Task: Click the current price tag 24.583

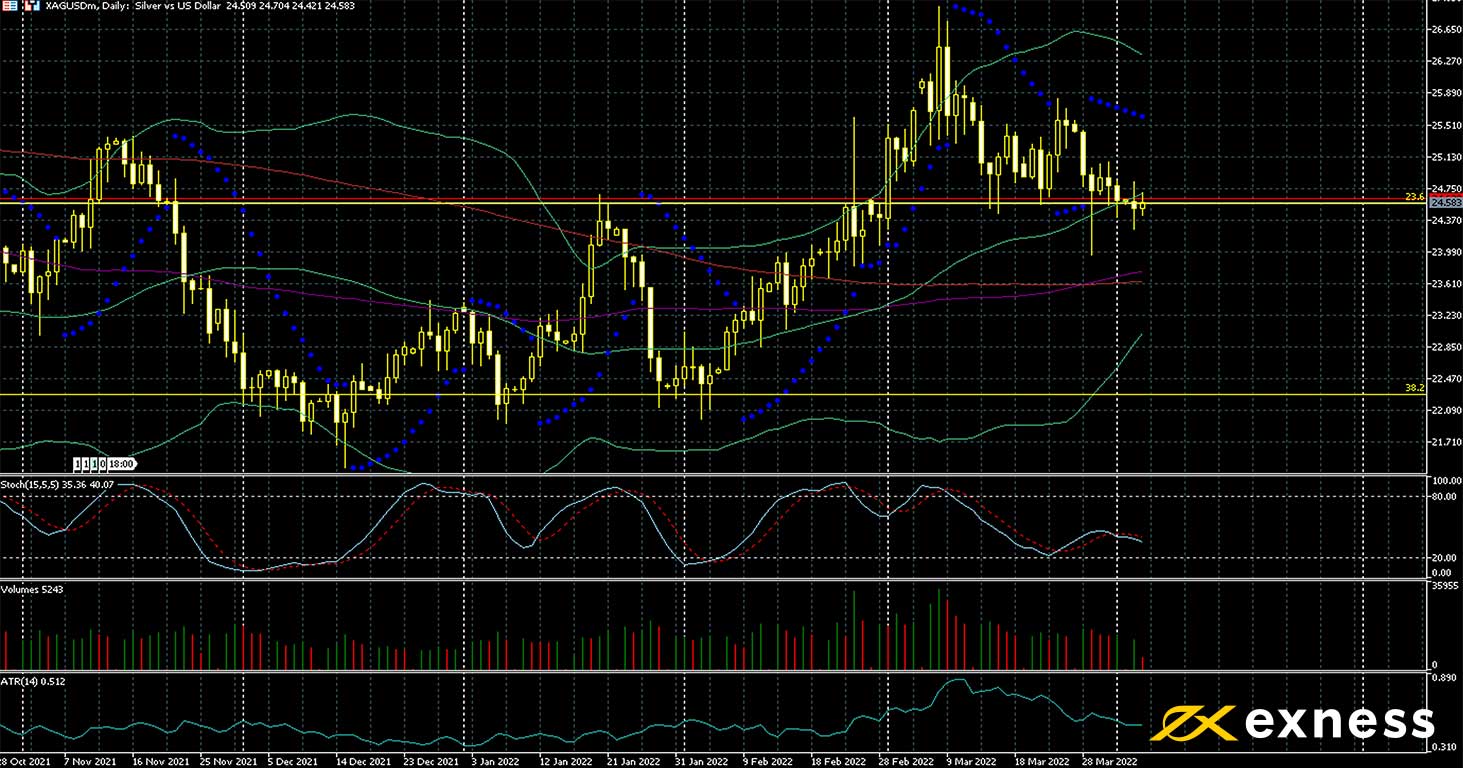Action: click(x=1445, y=202)
